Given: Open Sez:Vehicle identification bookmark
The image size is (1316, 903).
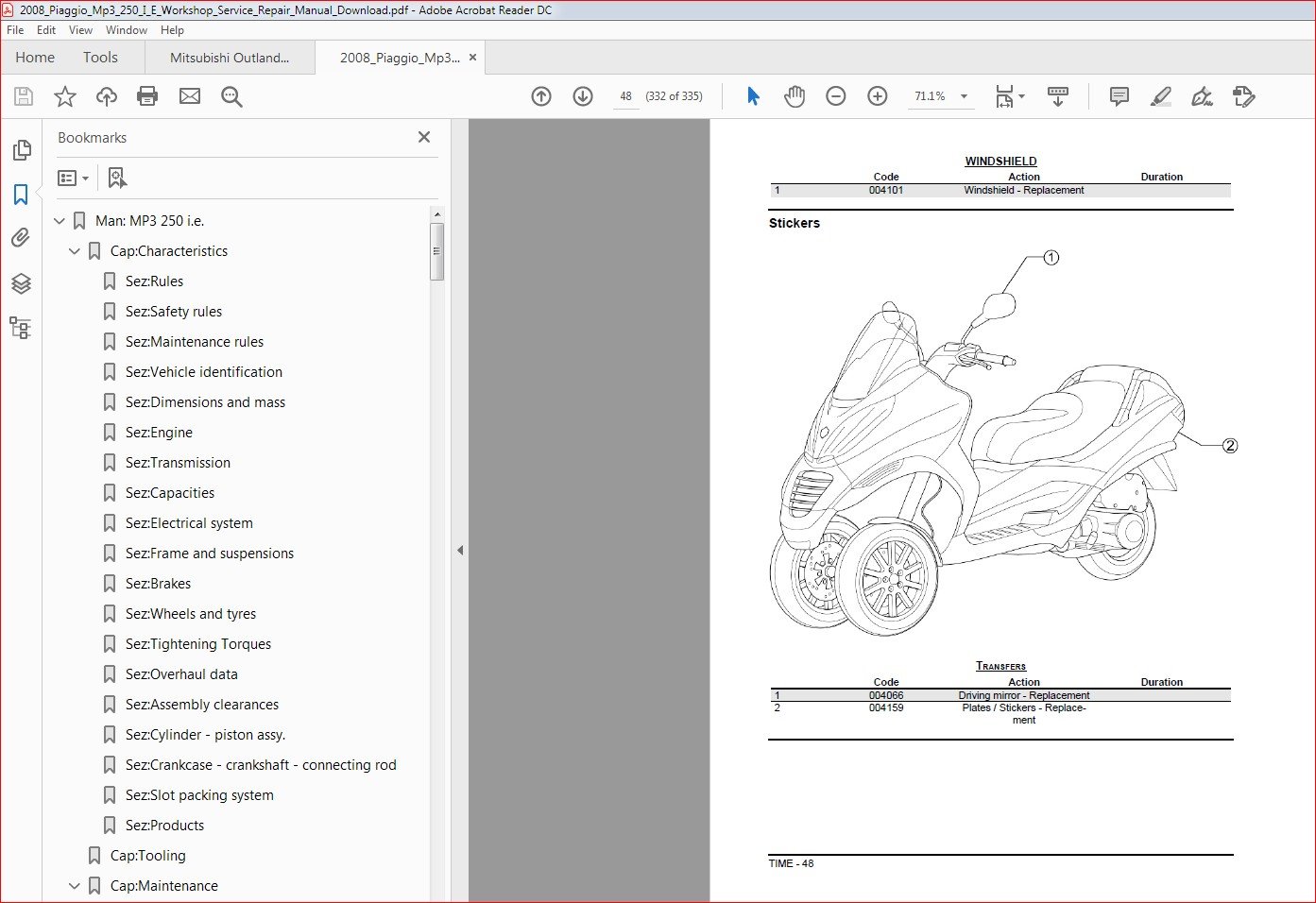Looking at the screenshot, I should 204,372.
